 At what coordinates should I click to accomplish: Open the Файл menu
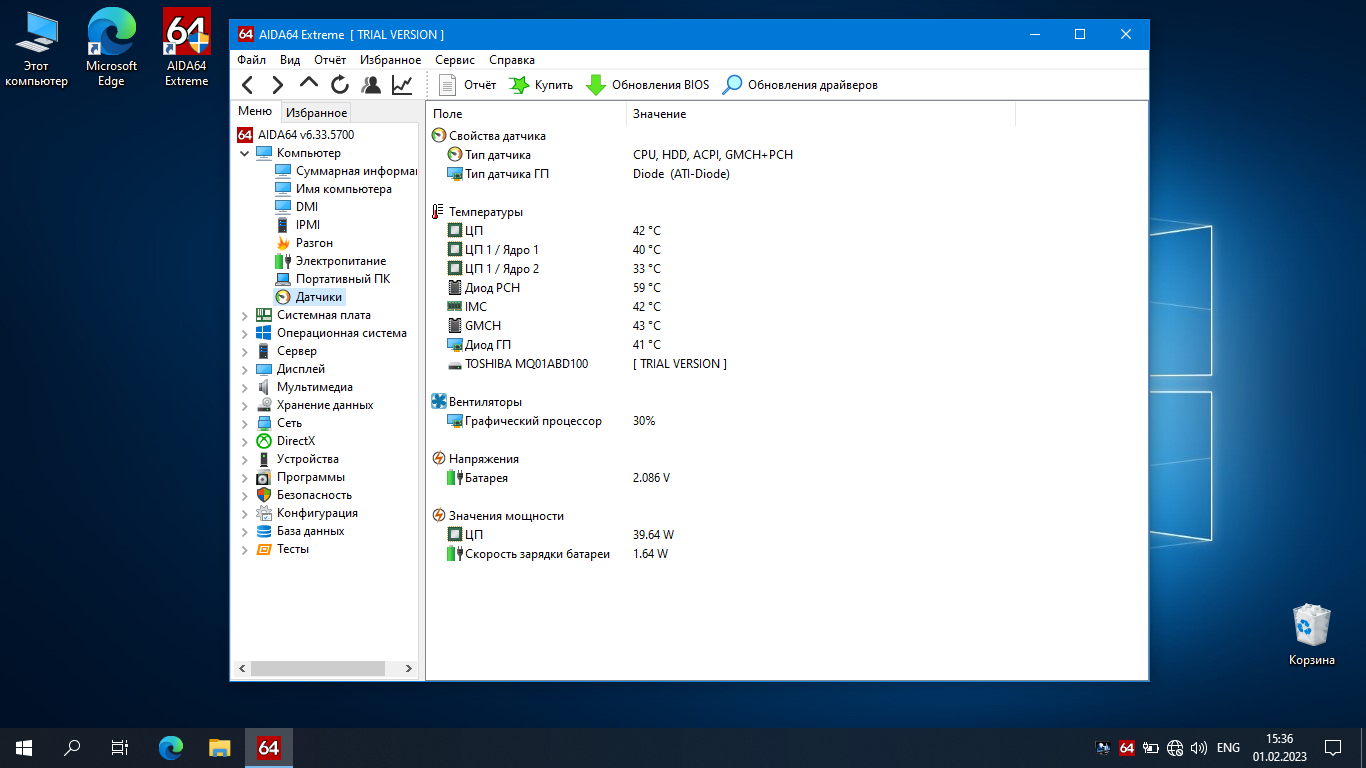coord(251,60)
